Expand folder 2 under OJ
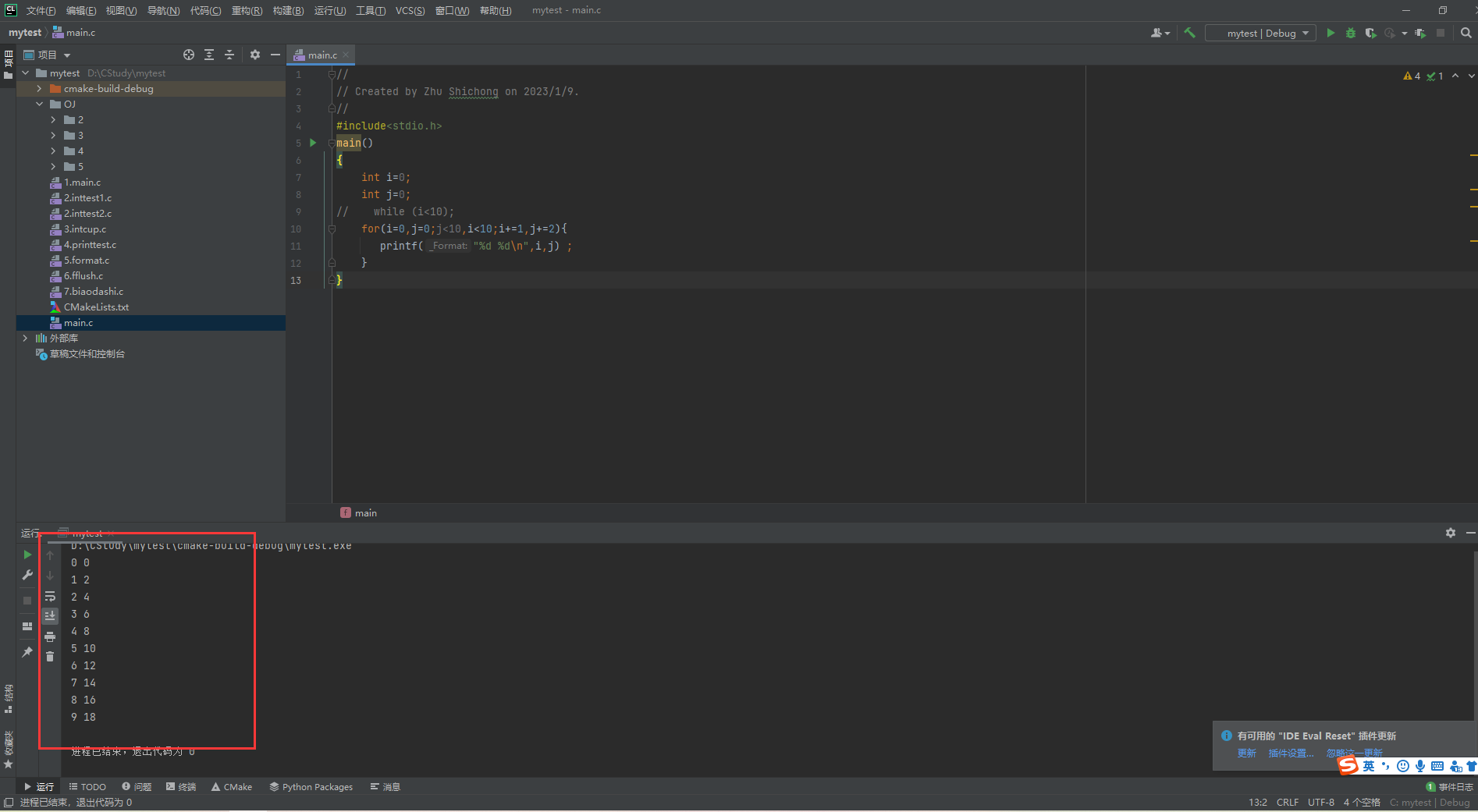This screenshot has width=1478, height=812. (53, 119)
